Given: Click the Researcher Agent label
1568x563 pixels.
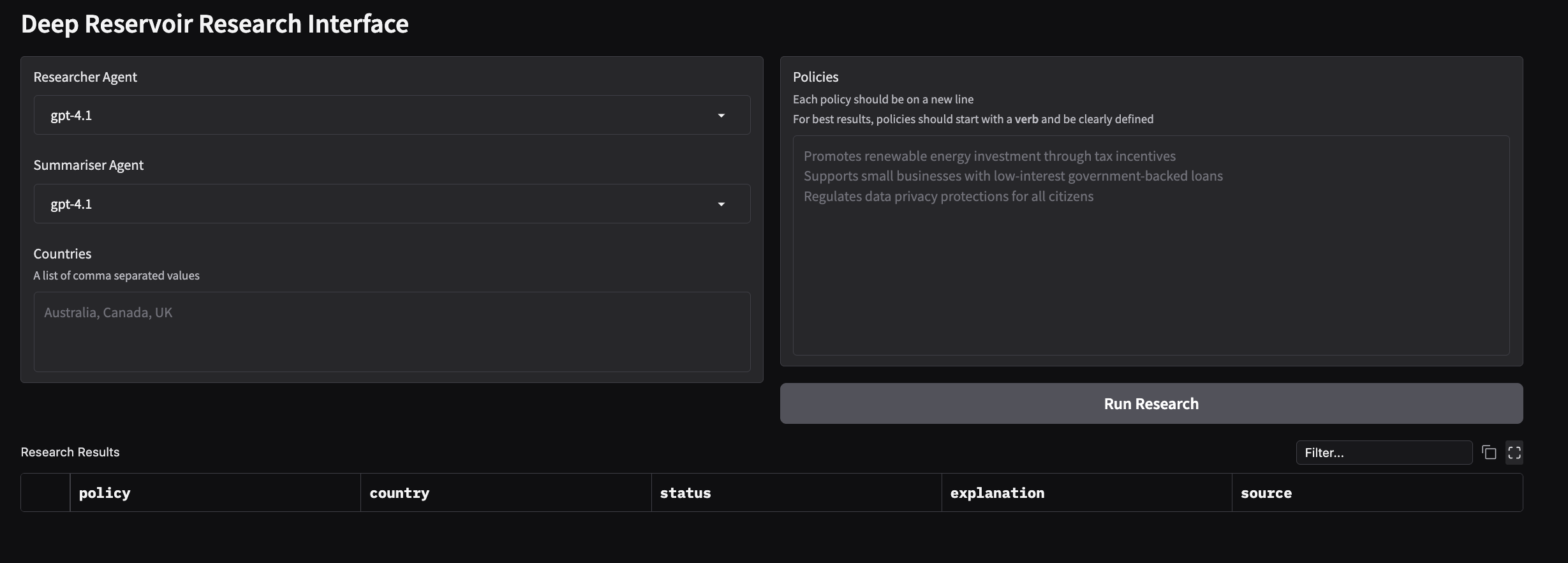Looking at the screenshot, I should [85, 77].
